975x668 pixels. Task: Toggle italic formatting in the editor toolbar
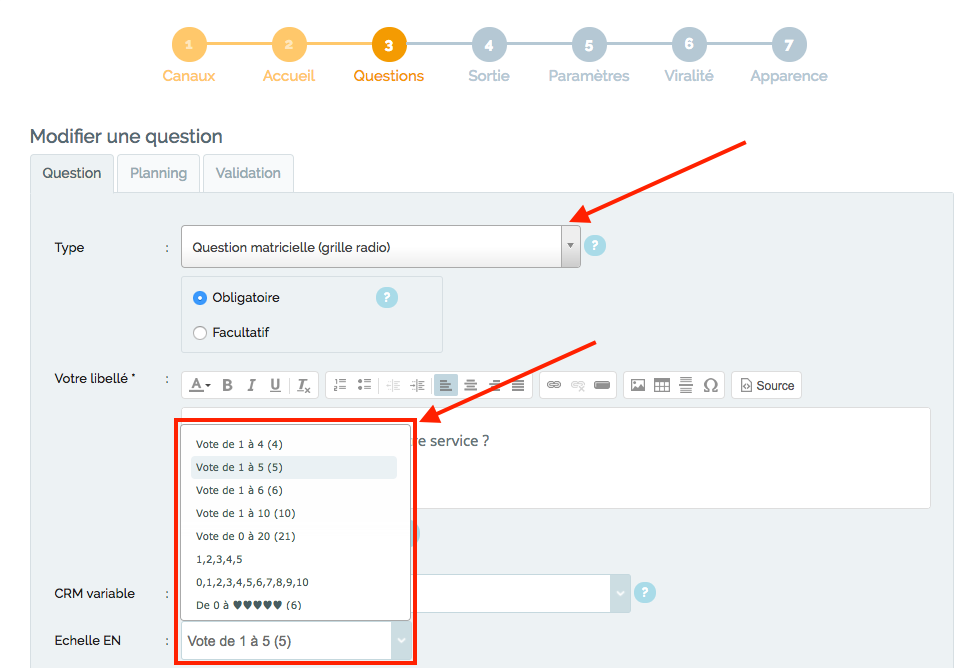click(x=251, y=386)
